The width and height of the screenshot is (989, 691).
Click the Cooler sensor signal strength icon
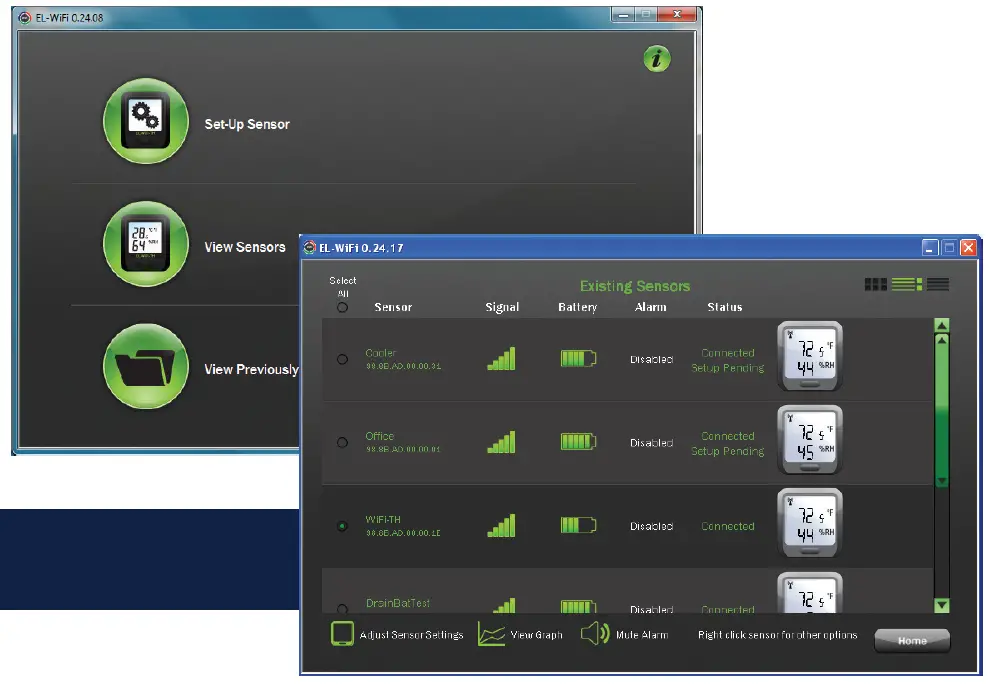click(x=501, y=359)
